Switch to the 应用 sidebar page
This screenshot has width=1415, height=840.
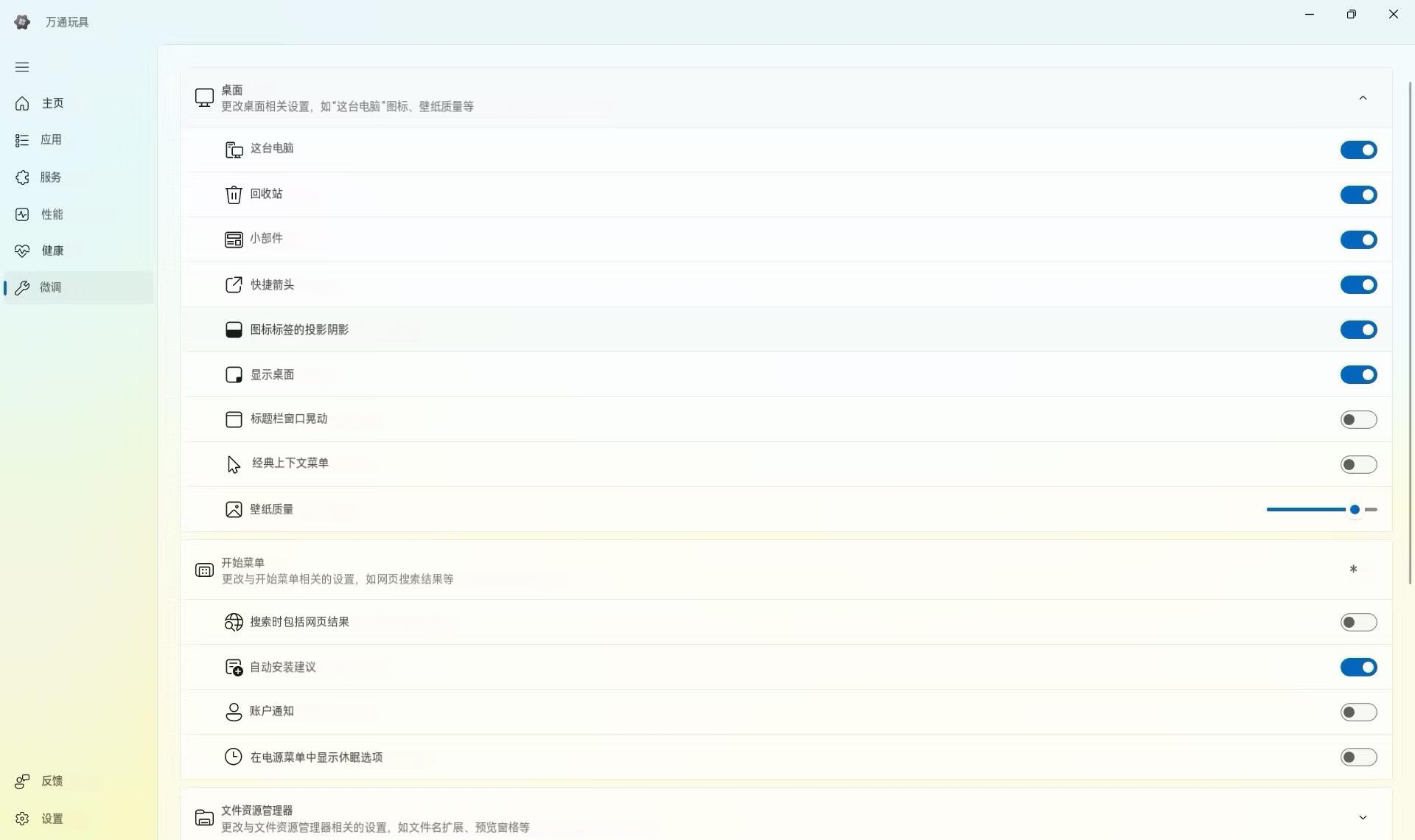tap(51, 140)
